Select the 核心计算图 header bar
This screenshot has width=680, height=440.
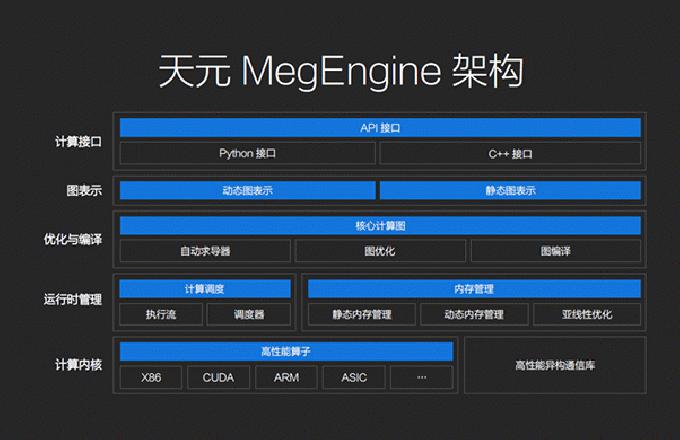(x=380, y=226)
